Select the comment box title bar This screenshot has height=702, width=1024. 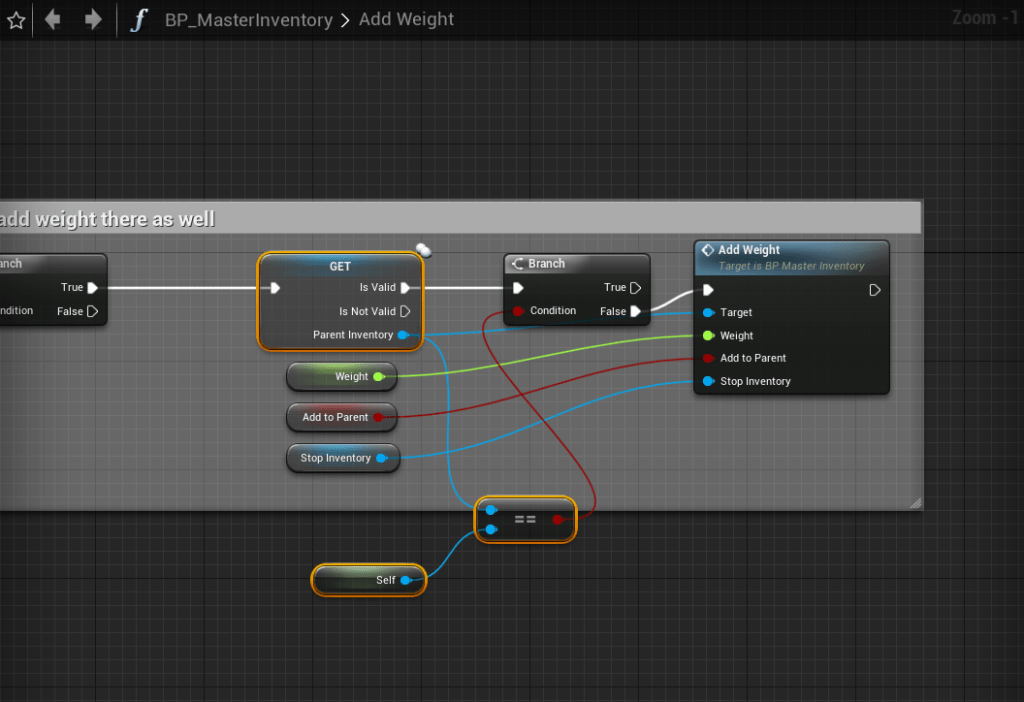click(x=500, y=218)
